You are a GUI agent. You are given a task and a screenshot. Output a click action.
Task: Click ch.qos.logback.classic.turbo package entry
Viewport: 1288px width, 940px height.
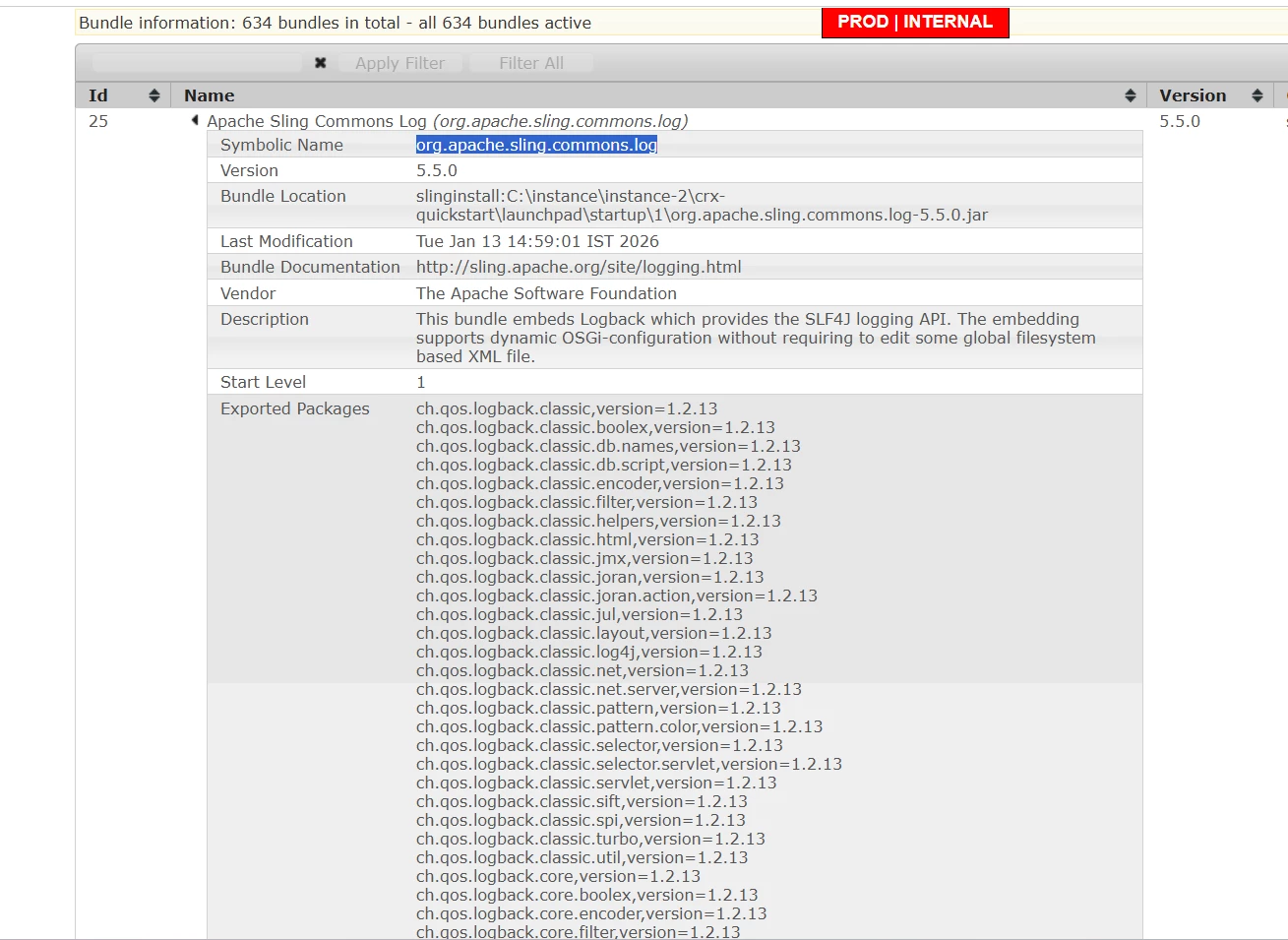[590, 839]
